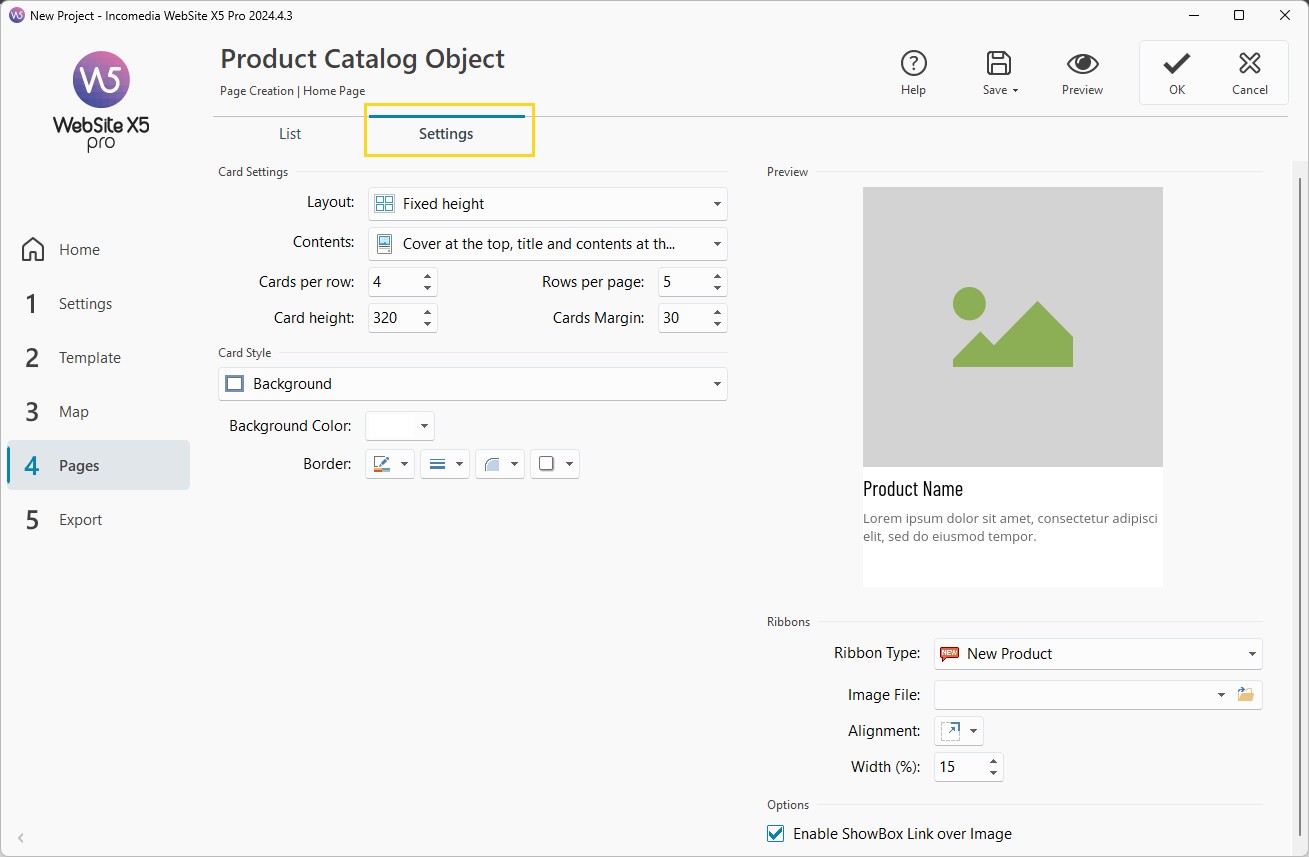Click the Preview eye icon
This screenshot has width=1309, height=857.
[1082, 64]
